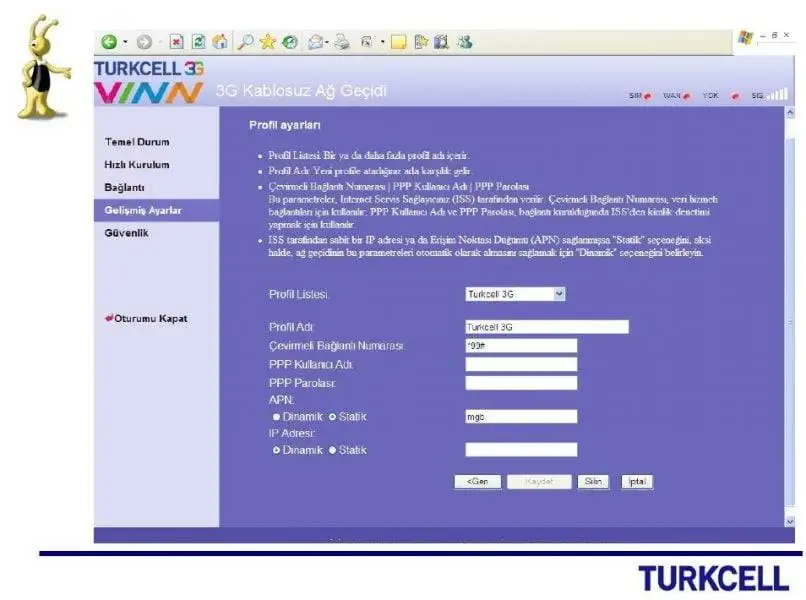The width and height of the screenshot is (806, 600).
Task: Click the Edit page icon
Action: 367,42
